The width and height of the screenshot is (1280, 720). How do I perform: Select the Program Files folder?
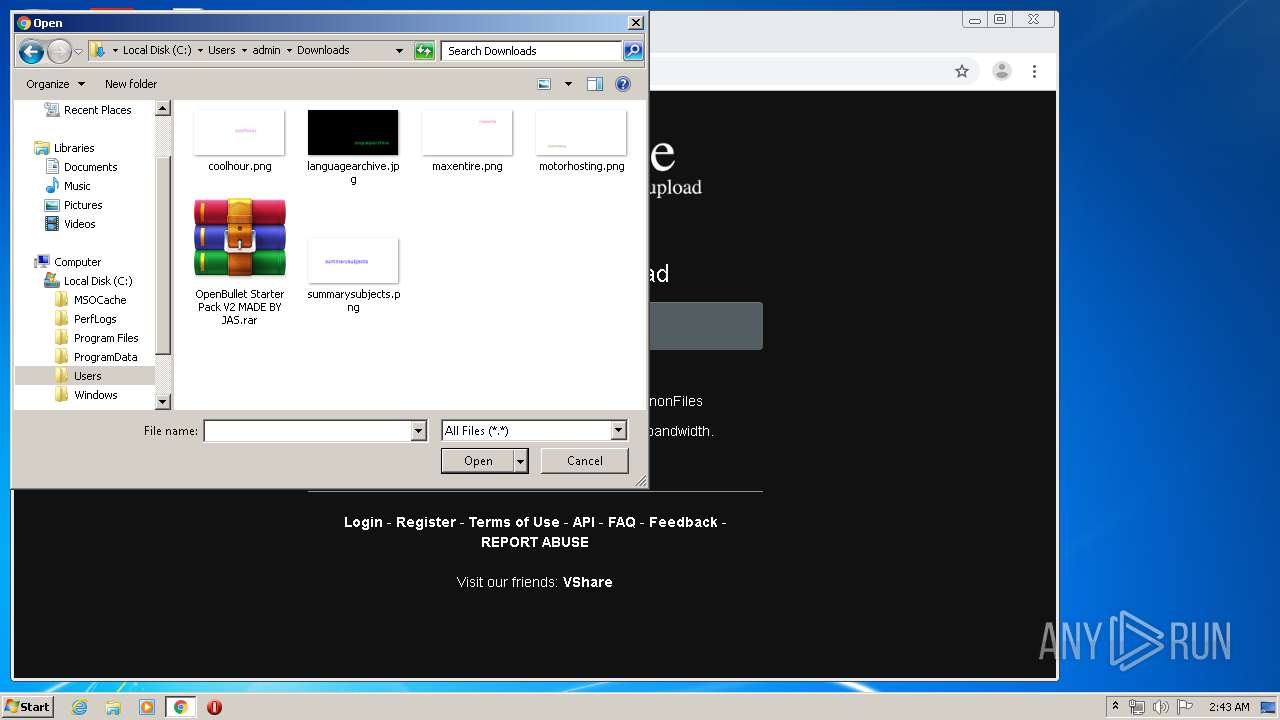[96, 338]
